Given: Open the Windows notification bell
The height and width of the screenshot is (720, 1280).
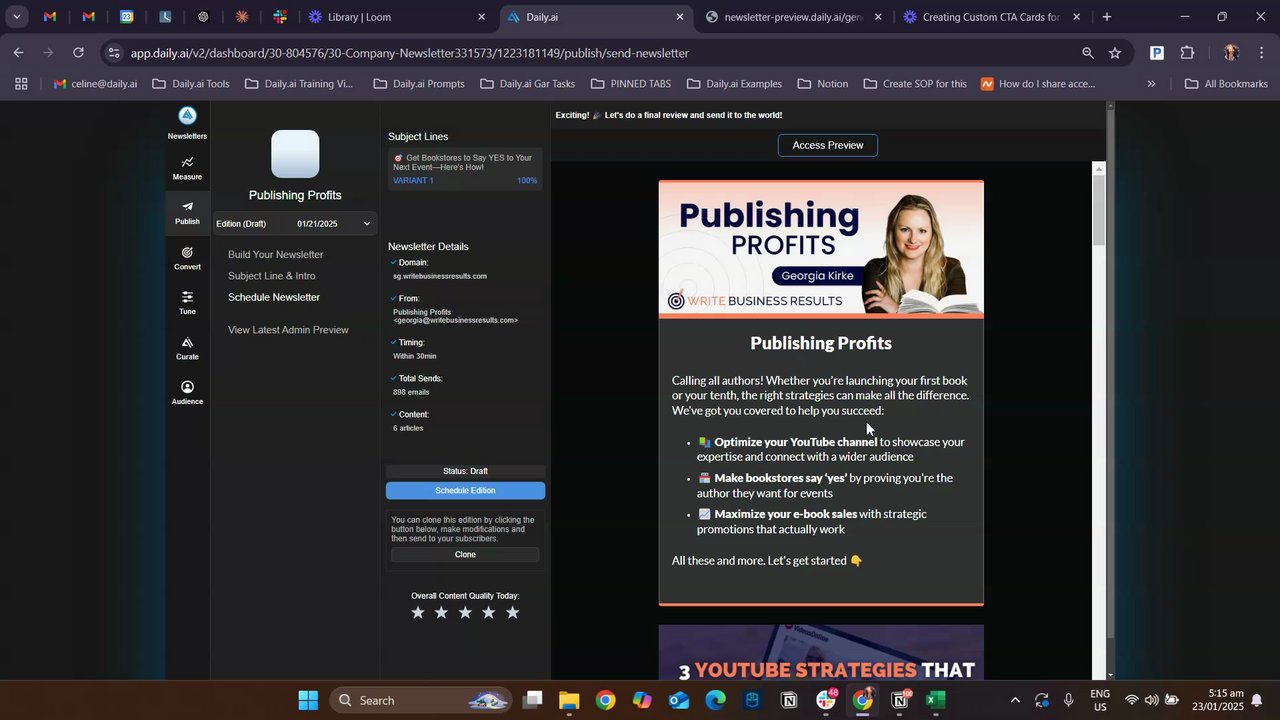Looking at the screenshot, I should pyautogui.click(x=1257, y=700).
